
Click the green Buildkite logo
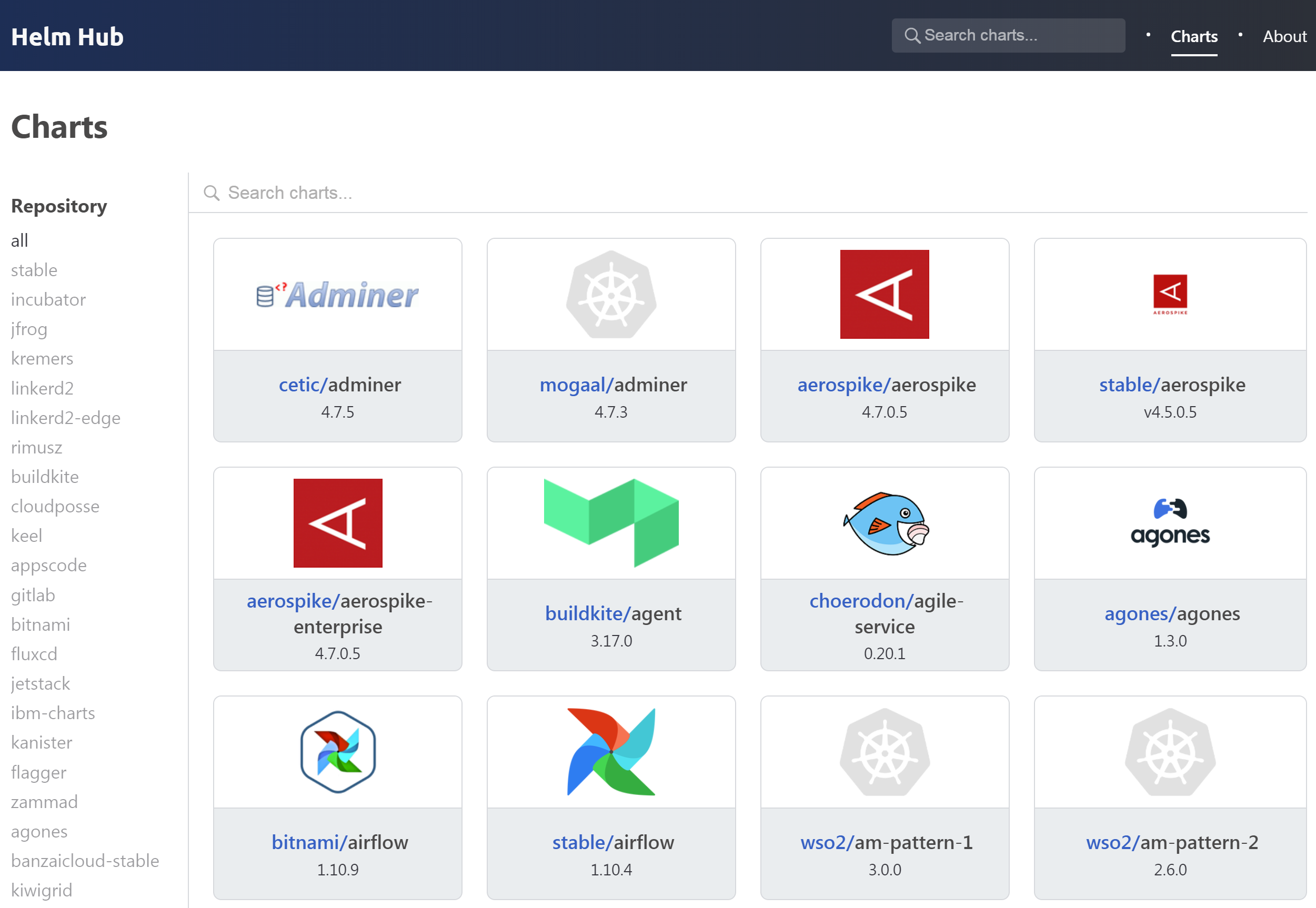tap(611, 522)
